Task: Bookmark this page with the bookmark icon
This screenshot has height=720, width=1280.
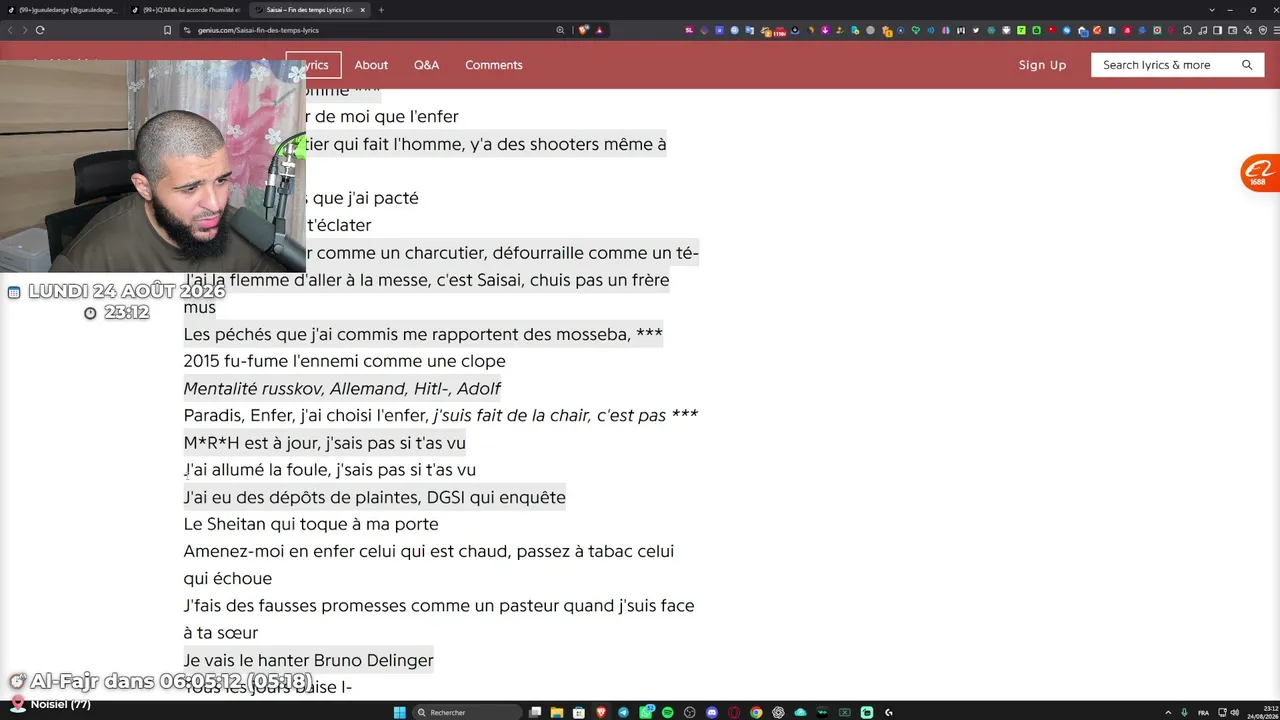Action: click(167, 30)
